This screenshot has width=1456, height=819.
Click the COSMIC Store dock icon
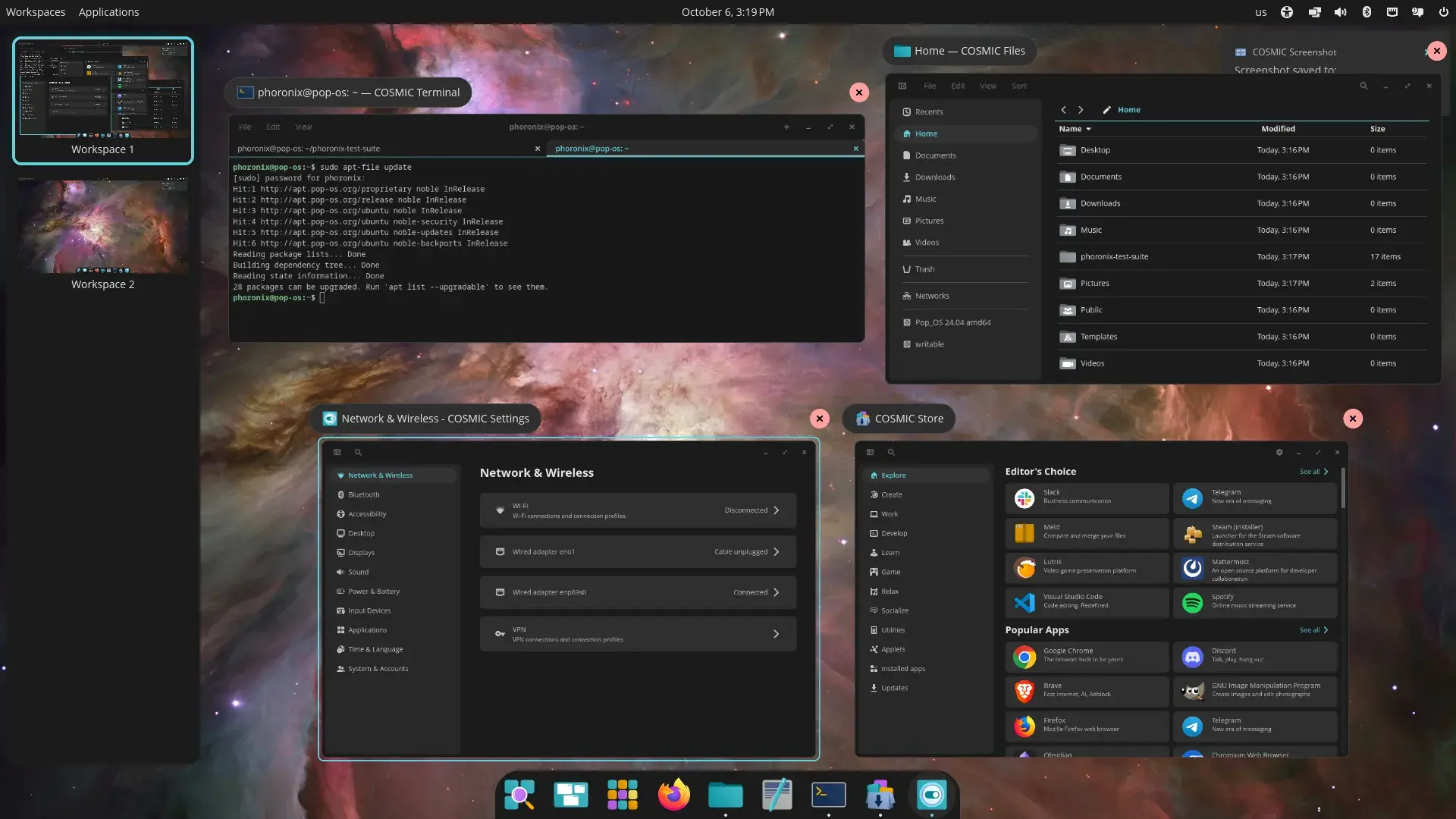(x=880, y=795)
